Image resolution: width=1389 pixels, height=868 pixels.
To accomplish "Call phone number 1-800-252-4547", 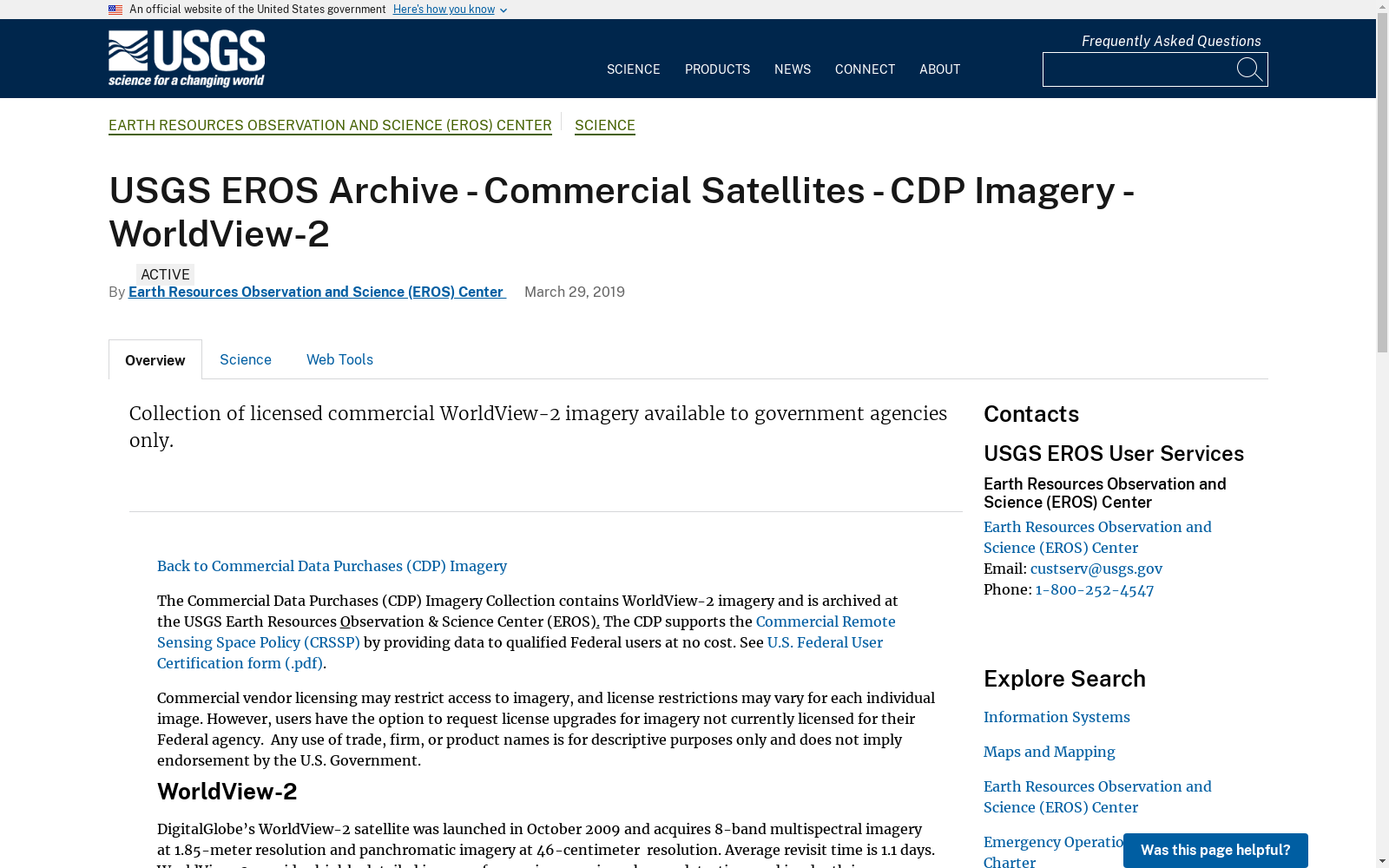I will [1095, 589].
